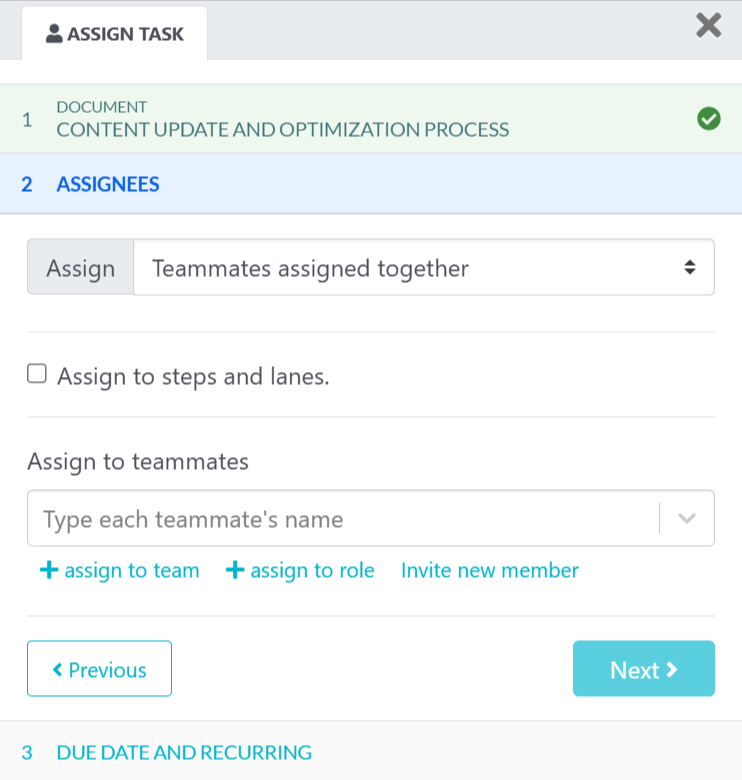Expand the teammate name dropdown arrow
The height and width of the screenshot is (780, 742).
coord(687,518)
